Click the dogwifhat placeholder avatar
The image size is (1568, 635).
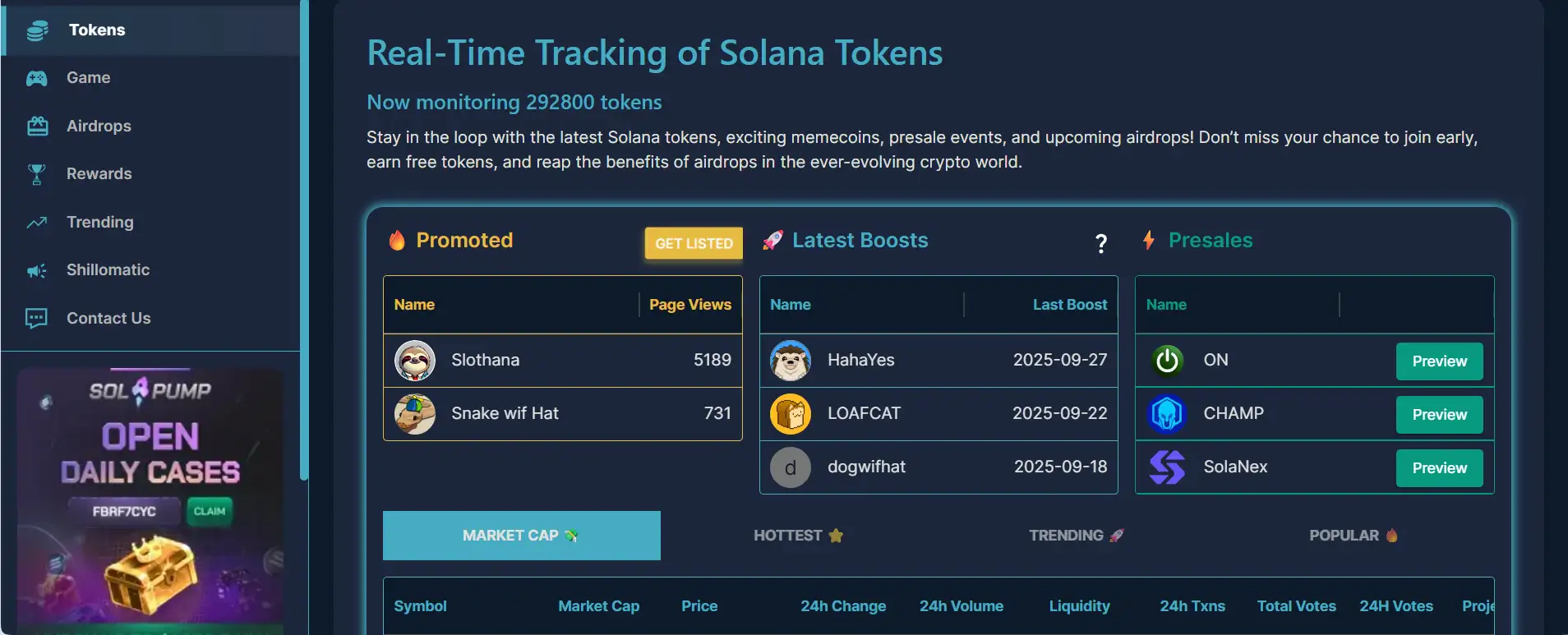[x=791, y=467]
